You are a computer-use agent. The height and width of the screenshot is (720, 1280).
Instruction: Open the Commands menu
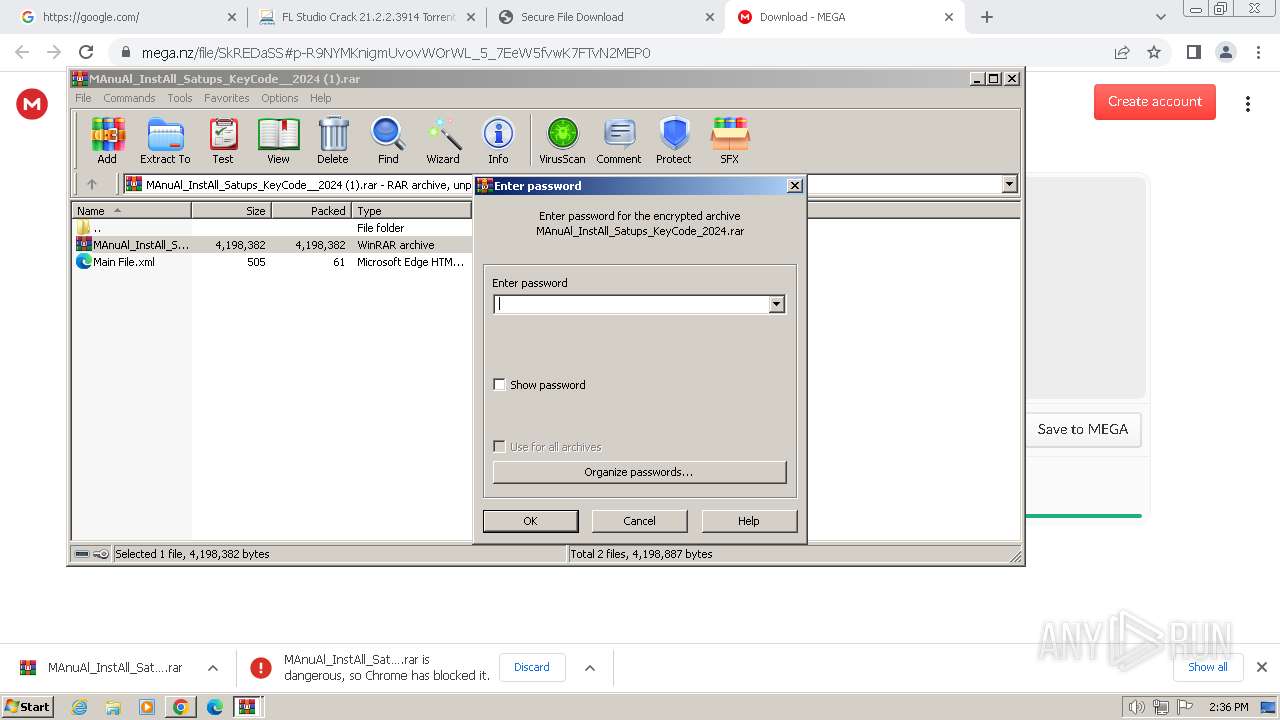129,98
